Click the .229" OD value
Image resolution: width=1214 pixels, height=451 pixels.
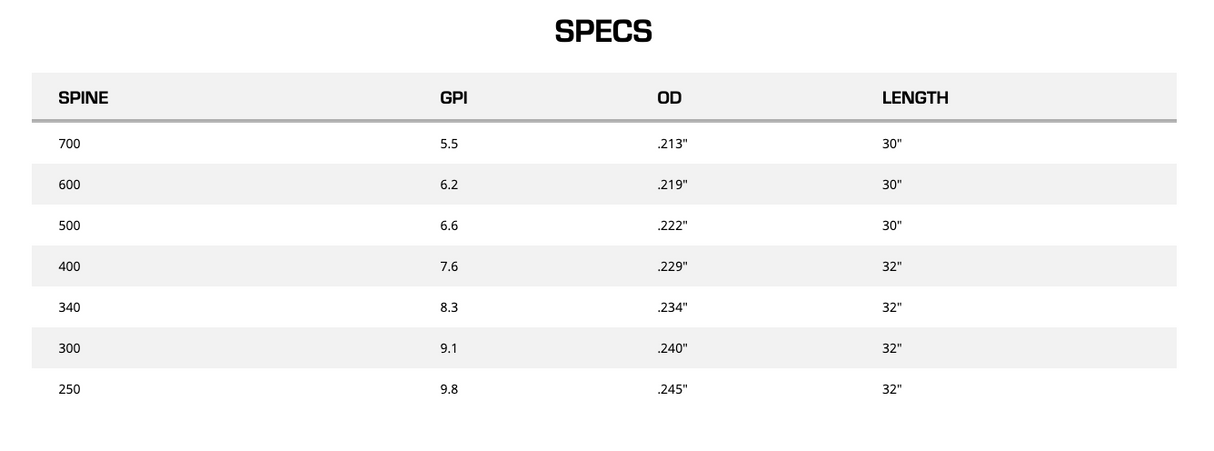tap(672, 267)
